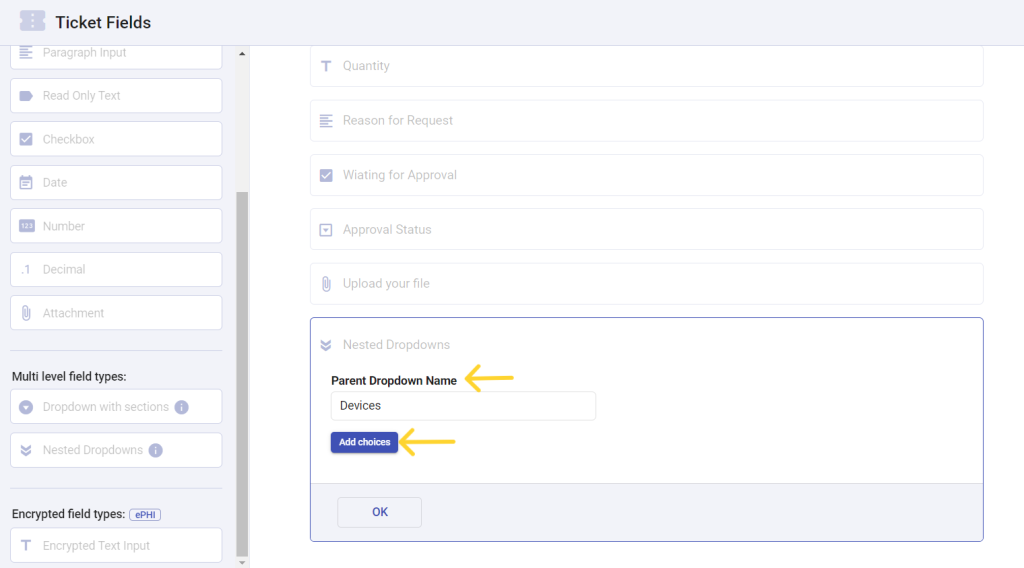
Task: Open info icon next to Dropdown with sections
Action: tap(182, 407)
